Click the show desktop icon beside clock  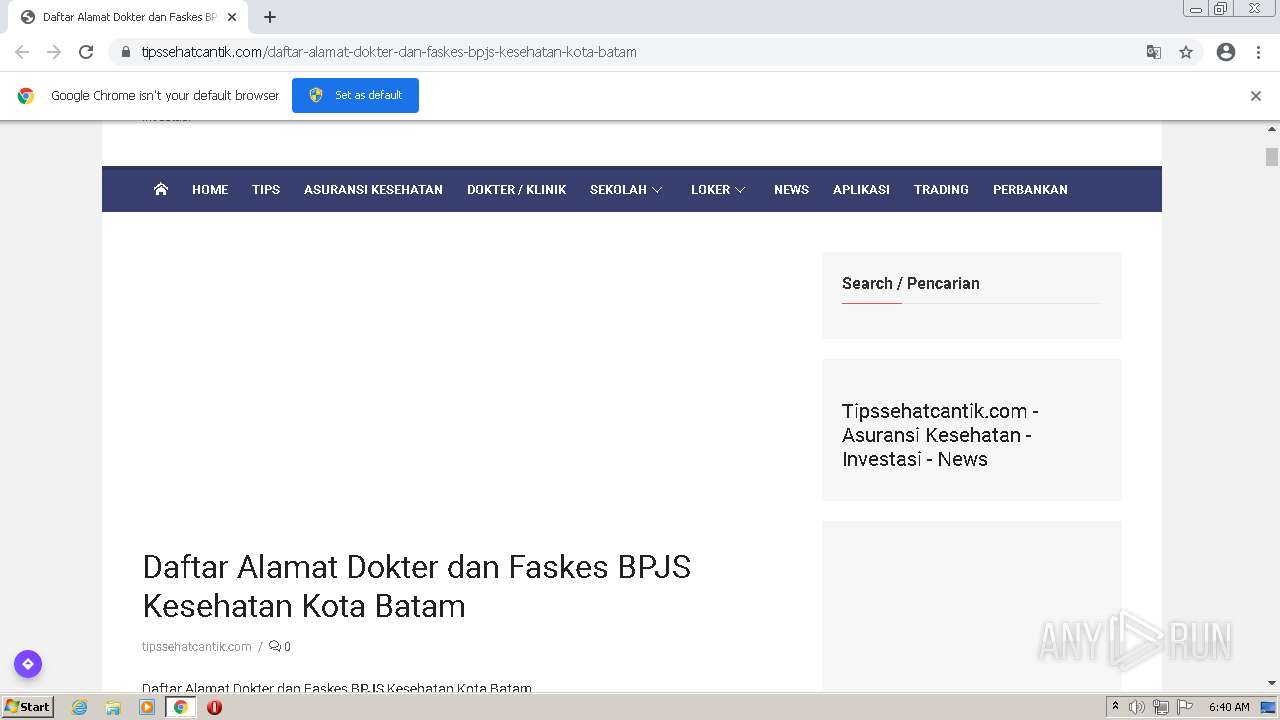[x=1269, y=707]
